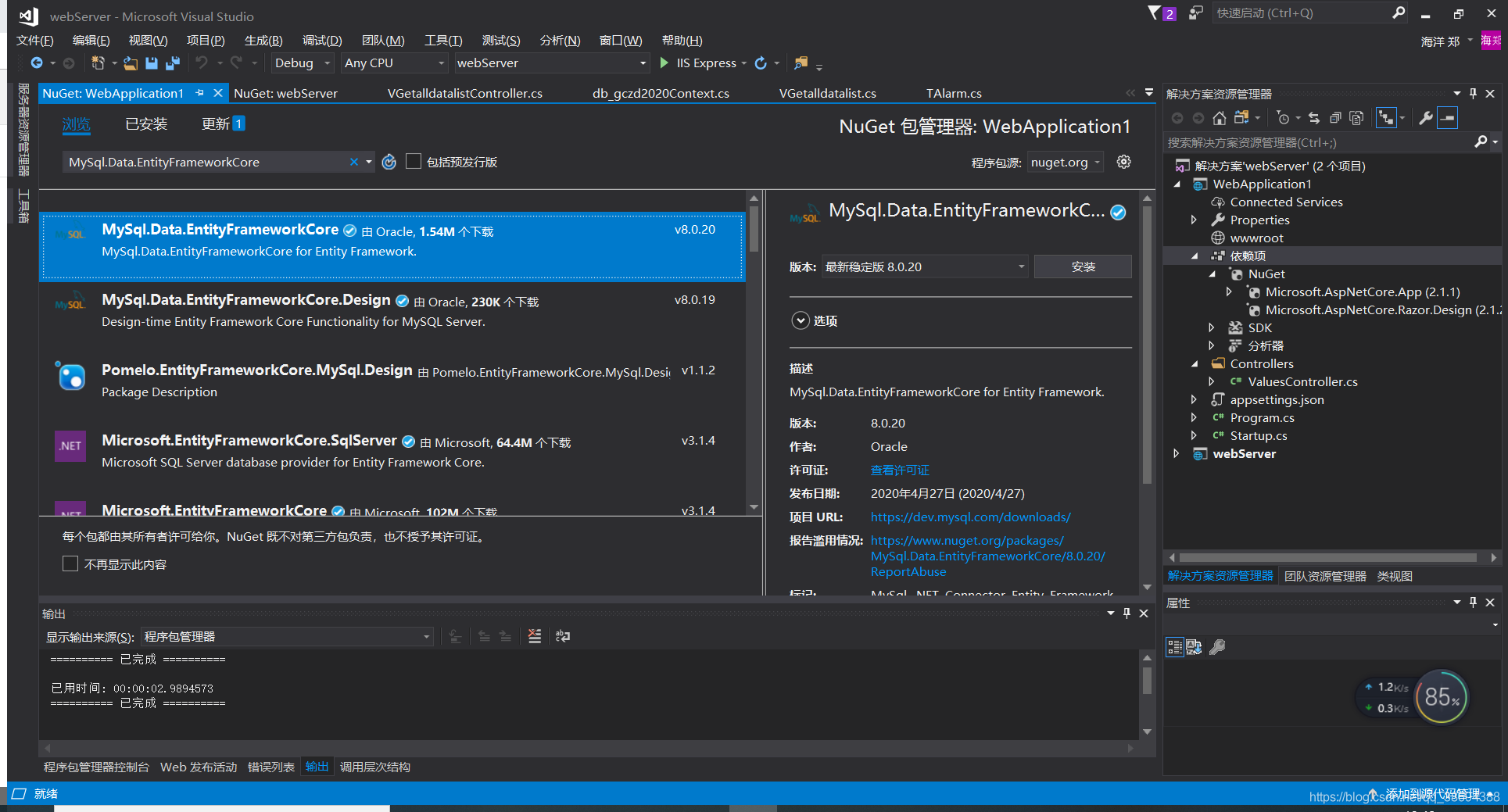The height and width of the screenshot is (812, 1508).
Task: Click property pages wrench in Properties panel
Action: (1217, 647)
